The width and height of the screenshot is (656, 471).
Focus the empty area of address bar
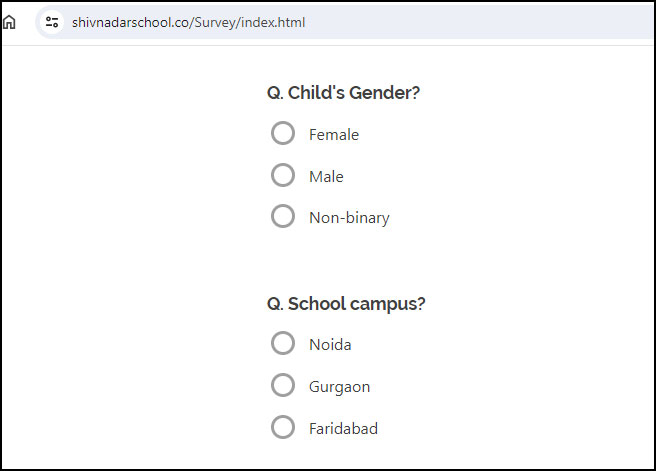coord(477,22)
